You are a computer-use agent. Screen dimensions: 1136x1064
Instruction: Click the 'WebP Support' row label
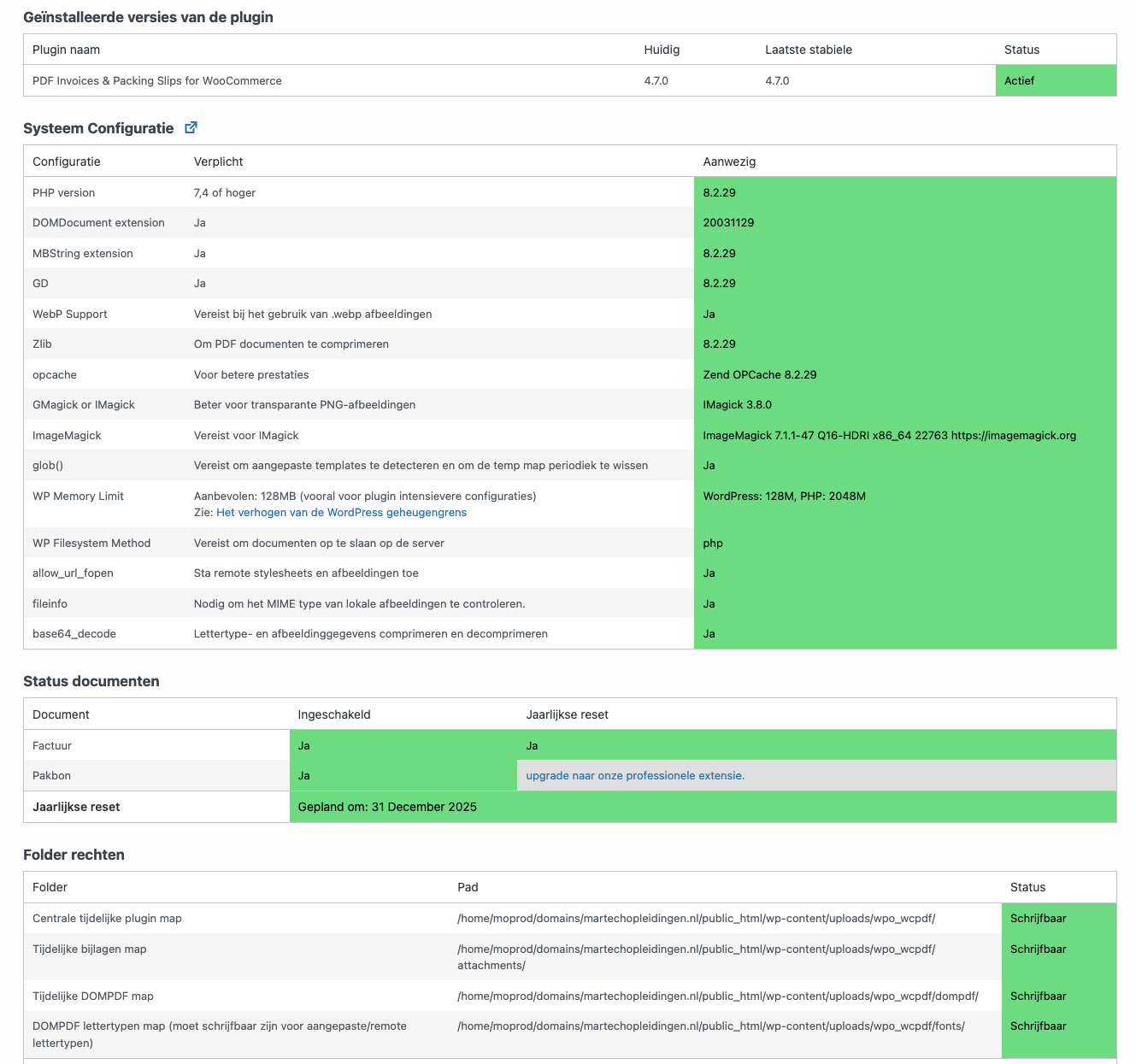coord(70,314)
